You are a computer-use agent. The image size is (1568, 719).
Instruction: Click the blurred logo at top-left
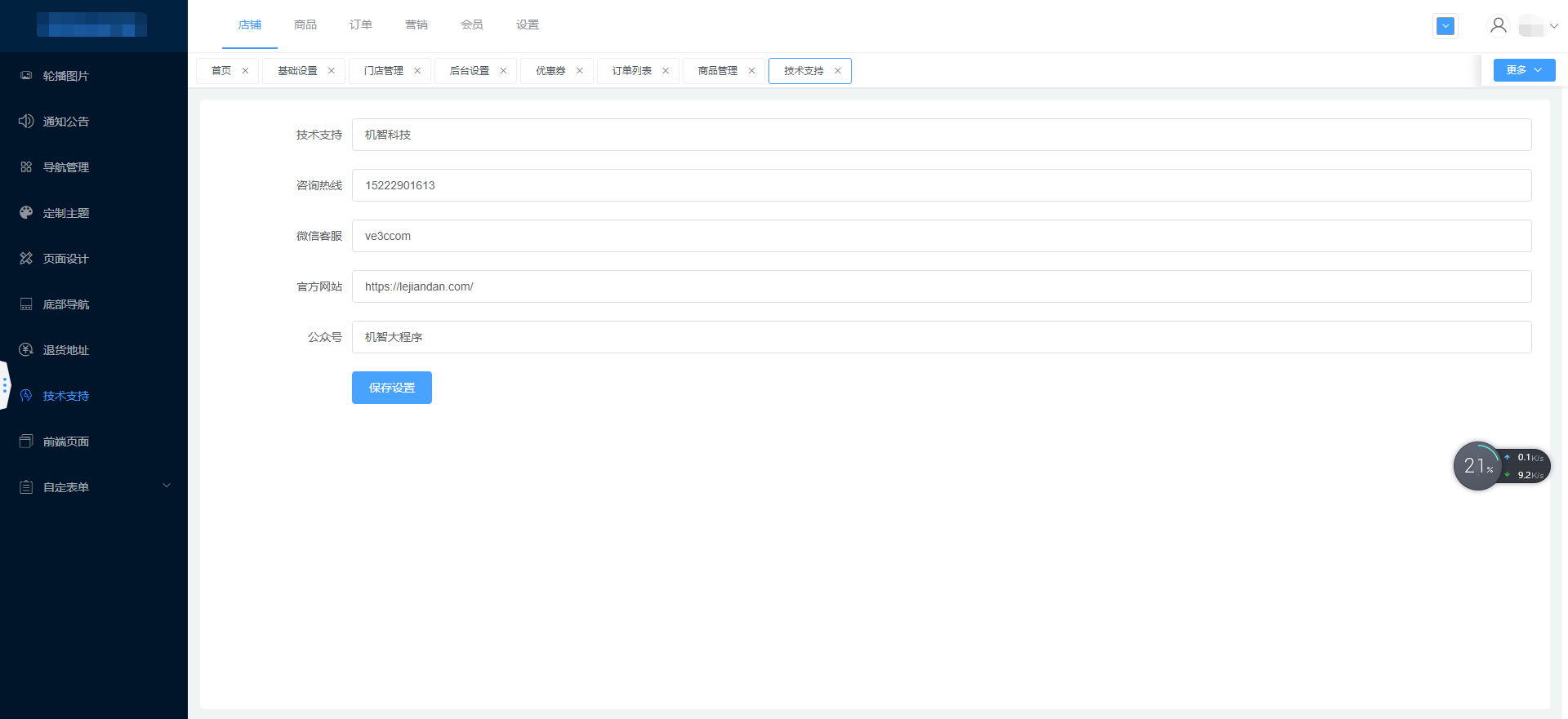(x=91, y=24)
